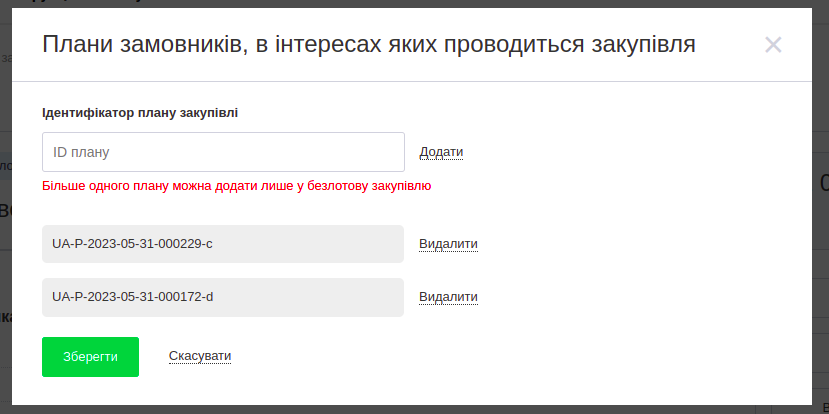829x414 pixels.
Task: Click the red warning about безлотову закупівлю
Action: click(x=236, y=186)
